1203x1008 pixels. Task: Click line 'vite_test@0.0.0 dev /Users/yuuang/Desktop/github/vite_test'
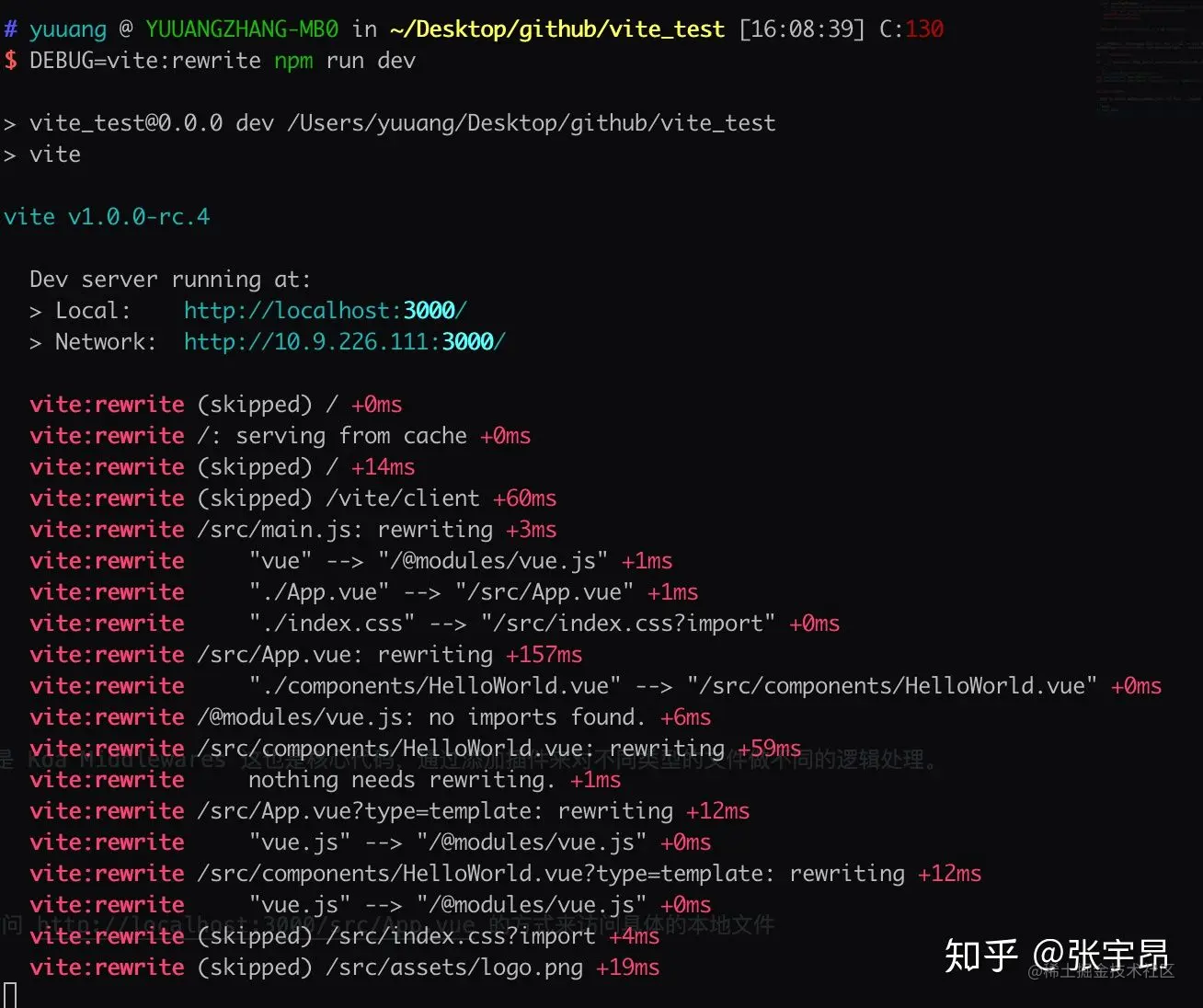click(x=402, y=123)
